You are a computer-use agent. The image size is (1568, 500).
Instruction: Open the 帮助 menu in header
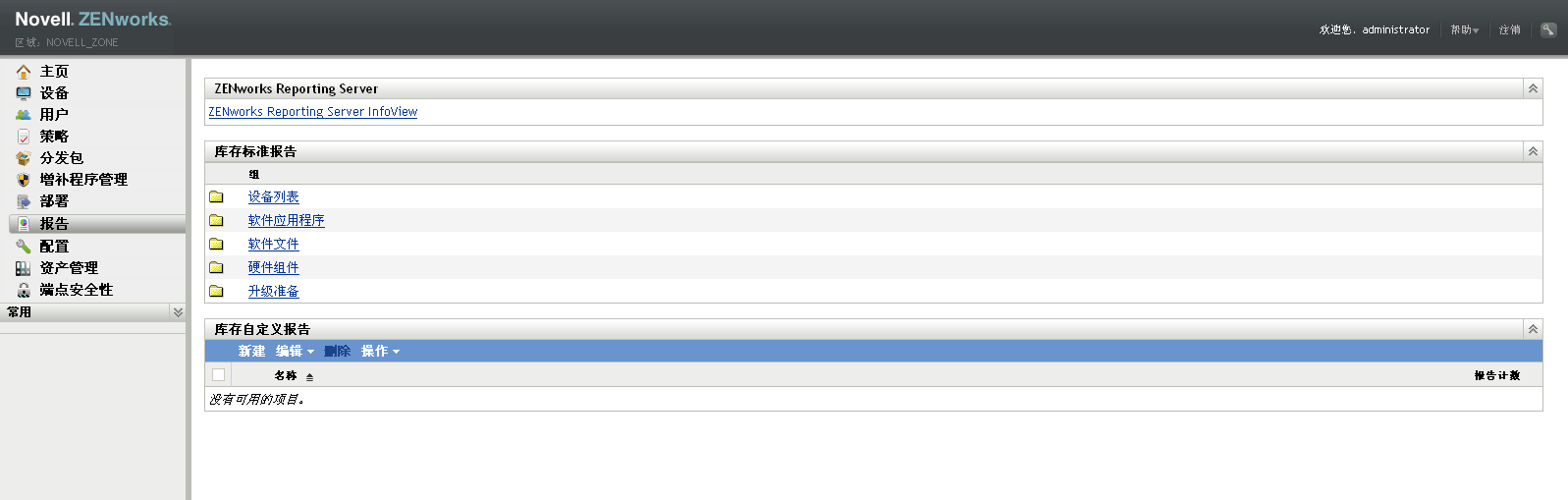pos(1465,30)
